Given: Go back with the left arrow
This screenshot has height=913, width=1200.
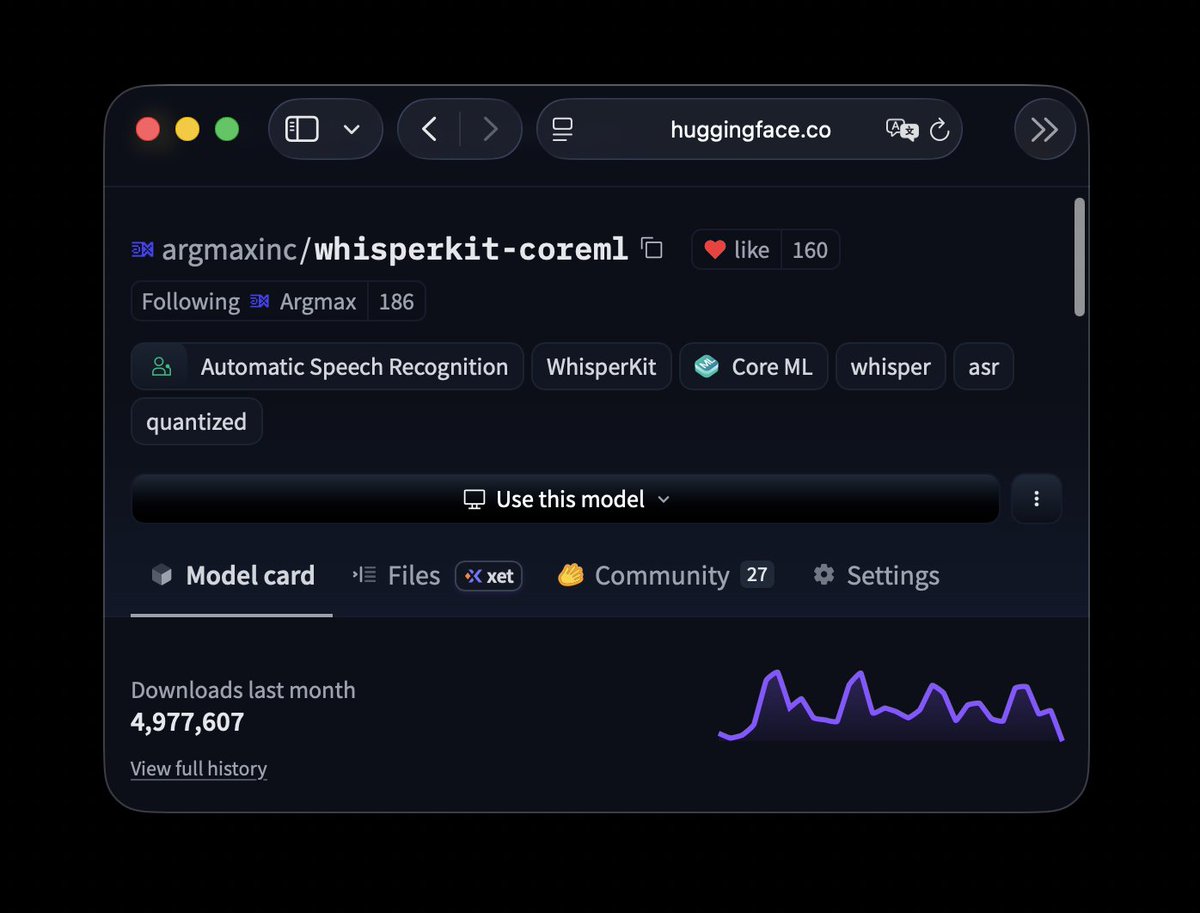Looking at the screenshot, I should (429, 129).
